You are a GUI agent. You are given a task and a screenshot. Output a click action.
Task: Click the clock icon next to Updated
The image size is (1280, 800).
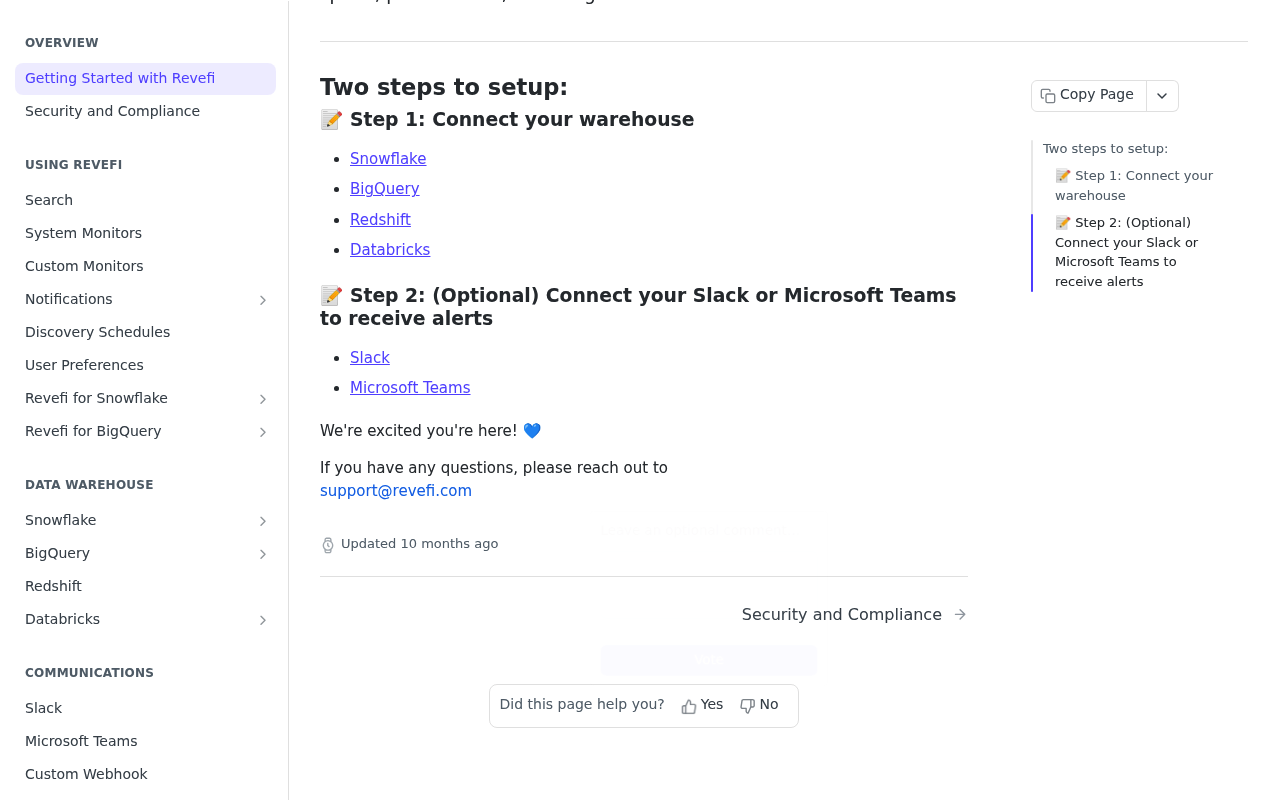pos(328,545)
